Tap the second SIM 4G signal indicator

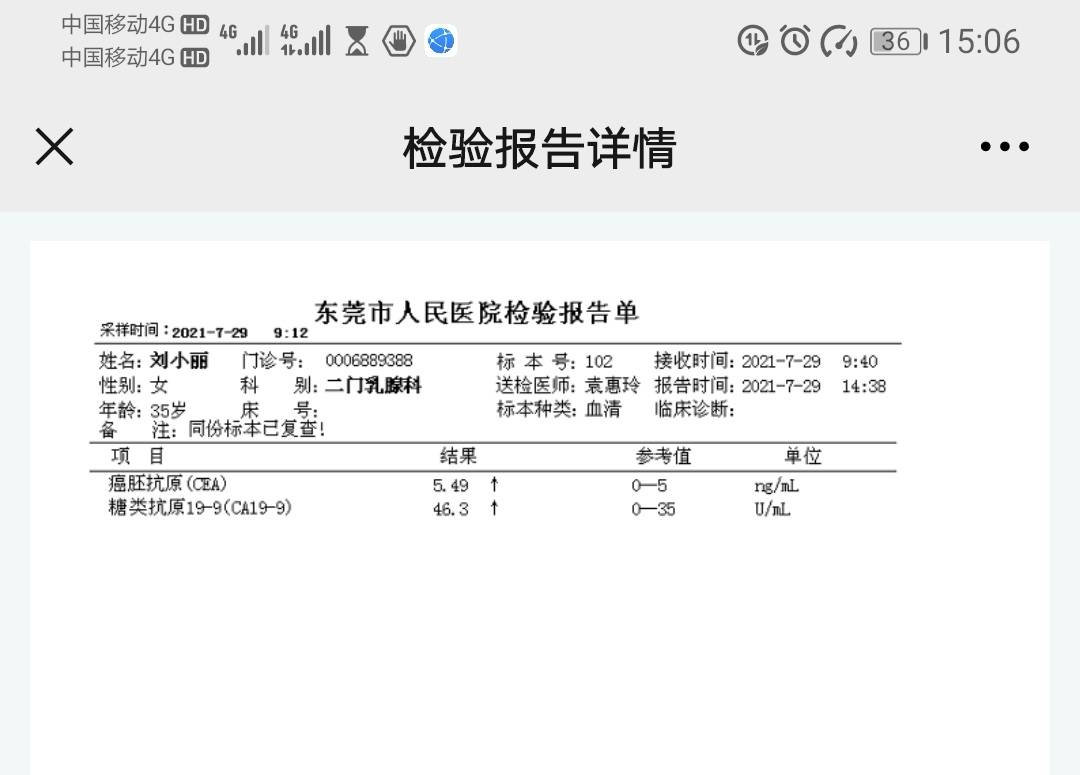[x=308, y=39]
